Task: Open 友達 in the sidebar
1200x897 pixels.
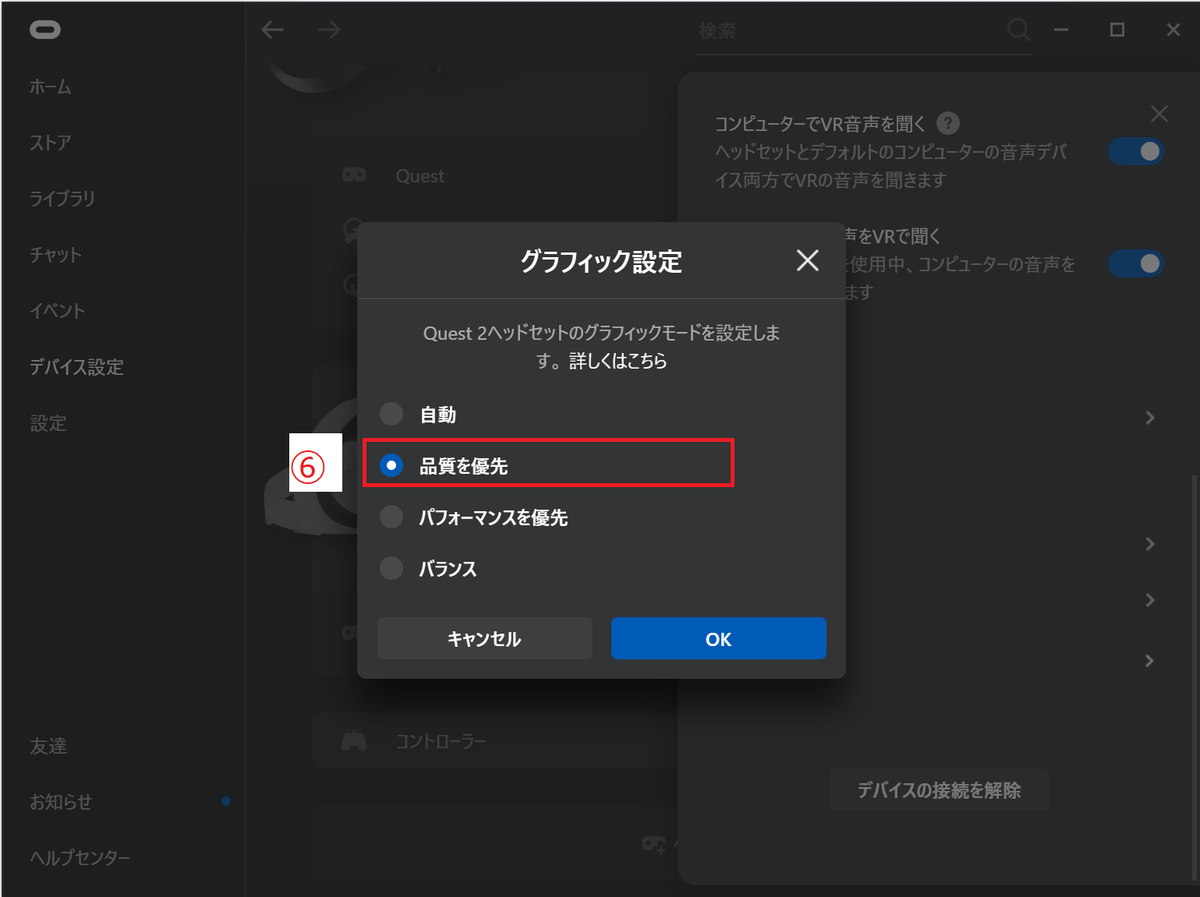Action: [x=48, y=746]
